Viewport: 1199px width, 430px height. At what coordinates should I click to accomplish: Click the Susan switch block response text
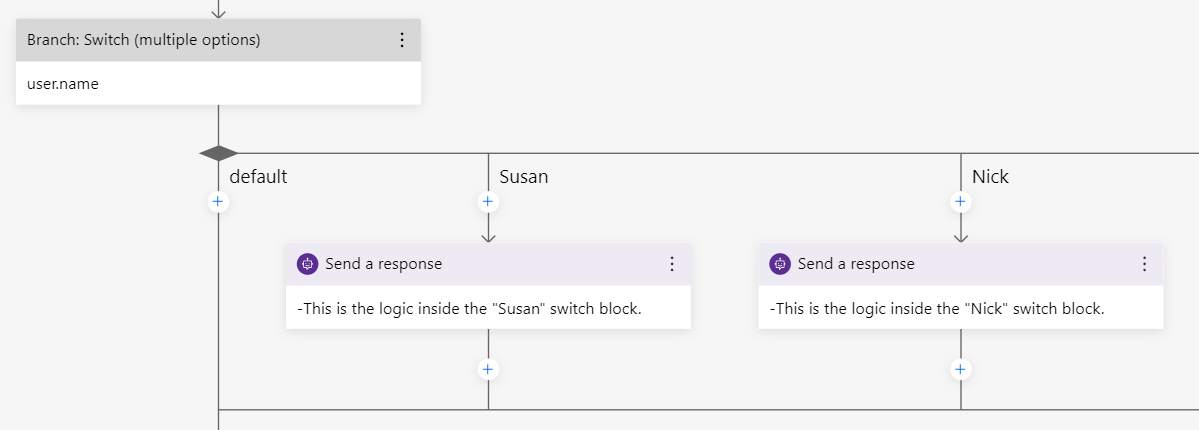pyautogui.click(x=469, y=309)
